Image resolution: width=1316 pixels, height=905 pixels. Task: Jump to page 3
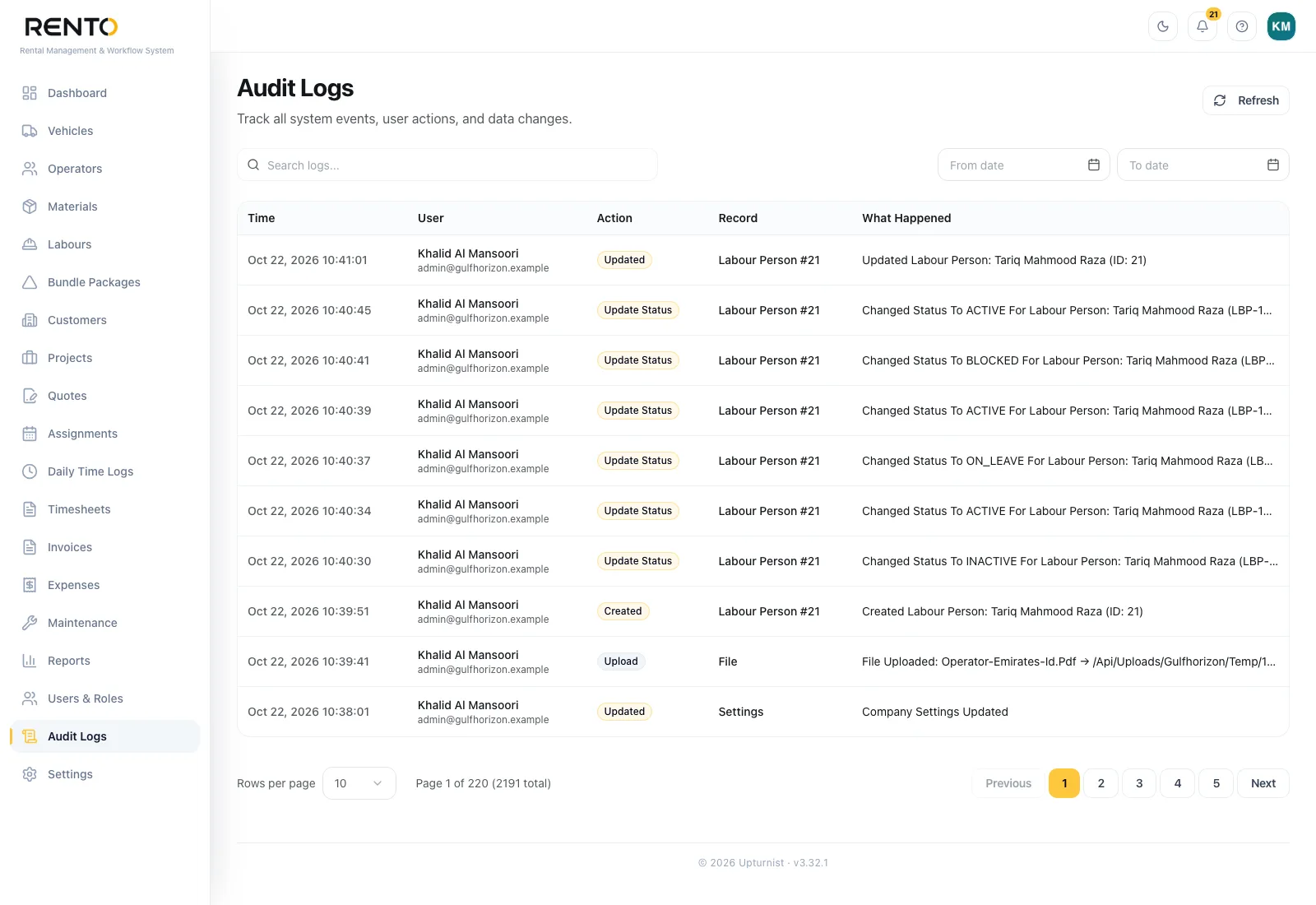tap(1139, 783)
